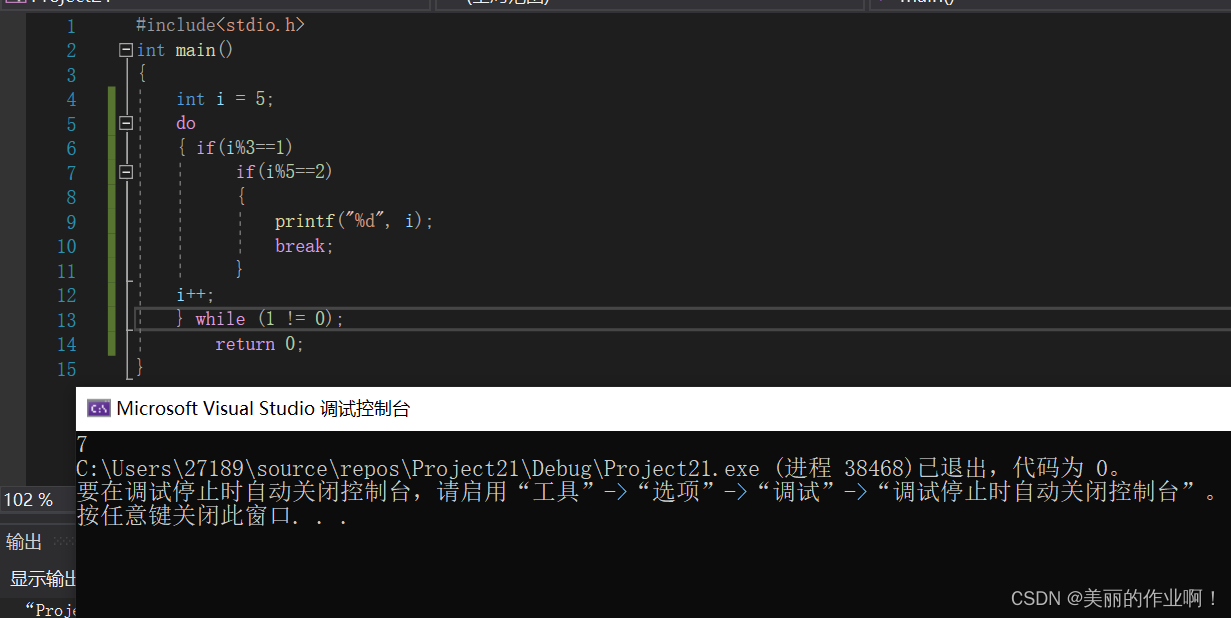Click line number 4 in the gutter

tap(71, 99)
